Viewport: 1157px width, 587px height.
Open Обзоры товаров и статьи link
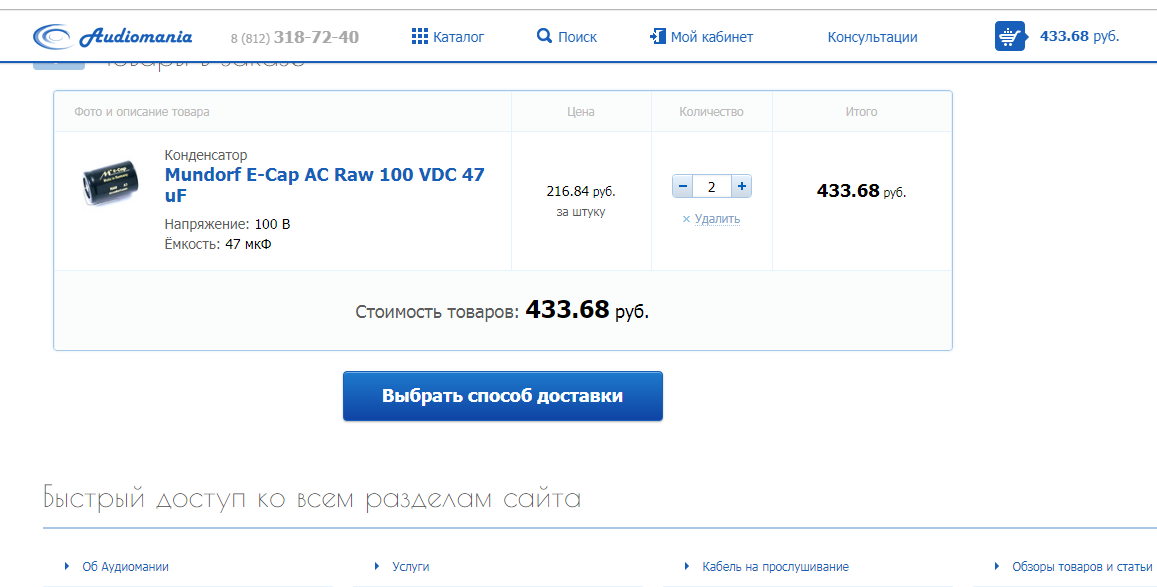click(1082, 566)
